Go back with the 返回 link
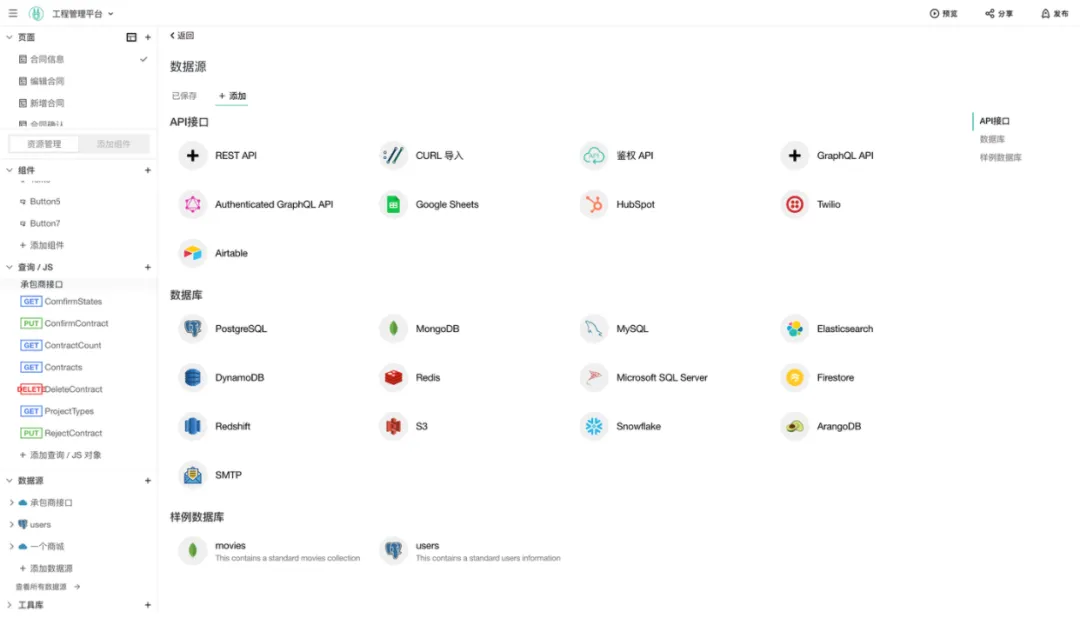The width and height of the screenshot is (1080, 618). pos(182,36)
